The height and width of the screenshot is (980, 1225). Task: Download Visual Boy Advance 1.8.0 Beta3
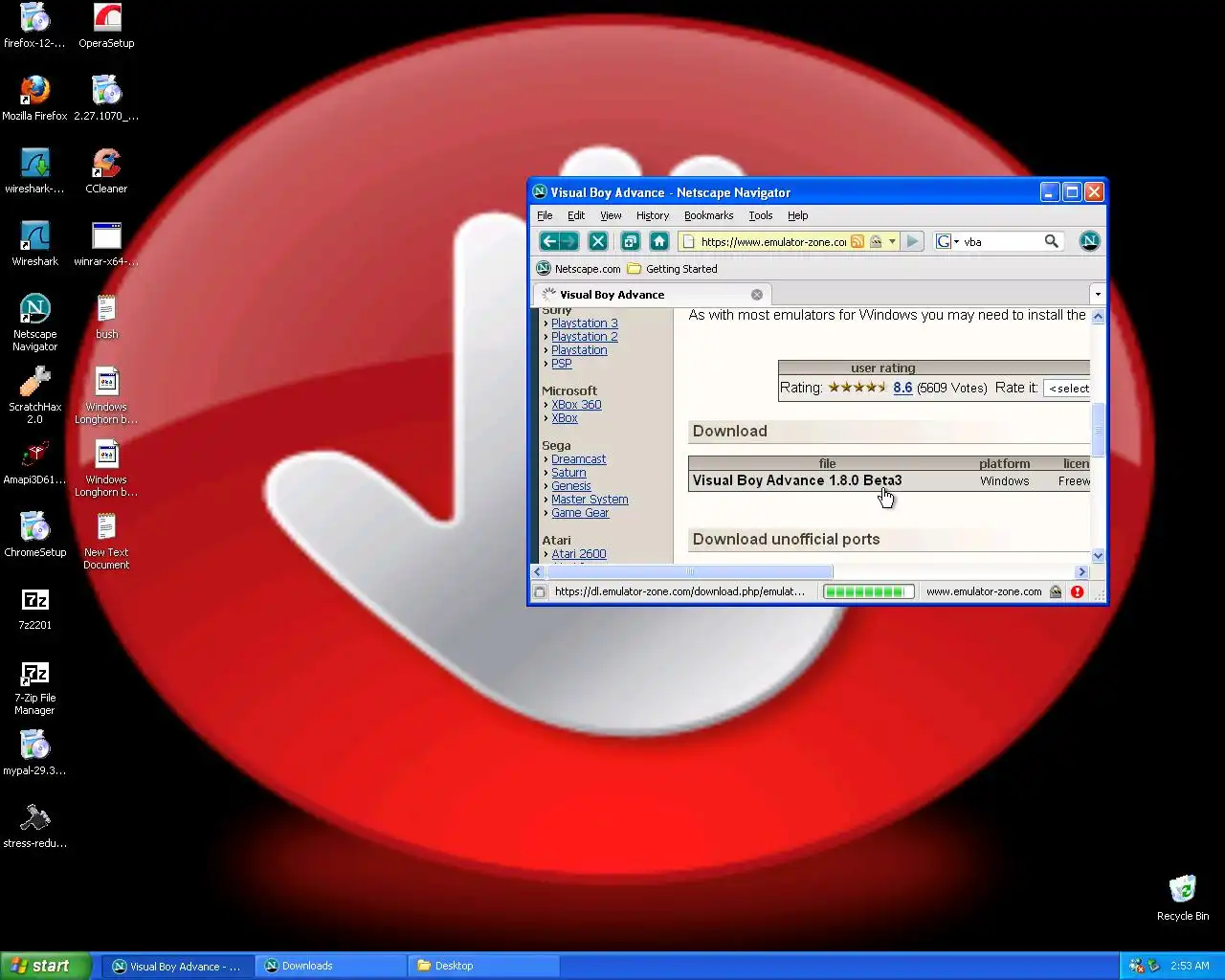coord(797,480)
